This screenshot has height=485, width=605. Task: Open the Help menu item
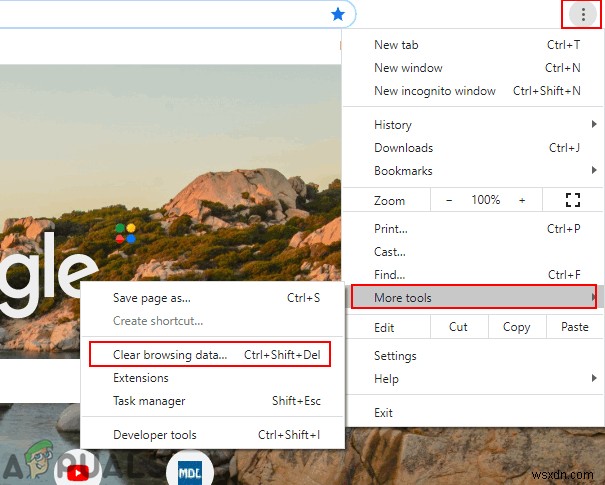pyautogui.click(x=473, y=379)
